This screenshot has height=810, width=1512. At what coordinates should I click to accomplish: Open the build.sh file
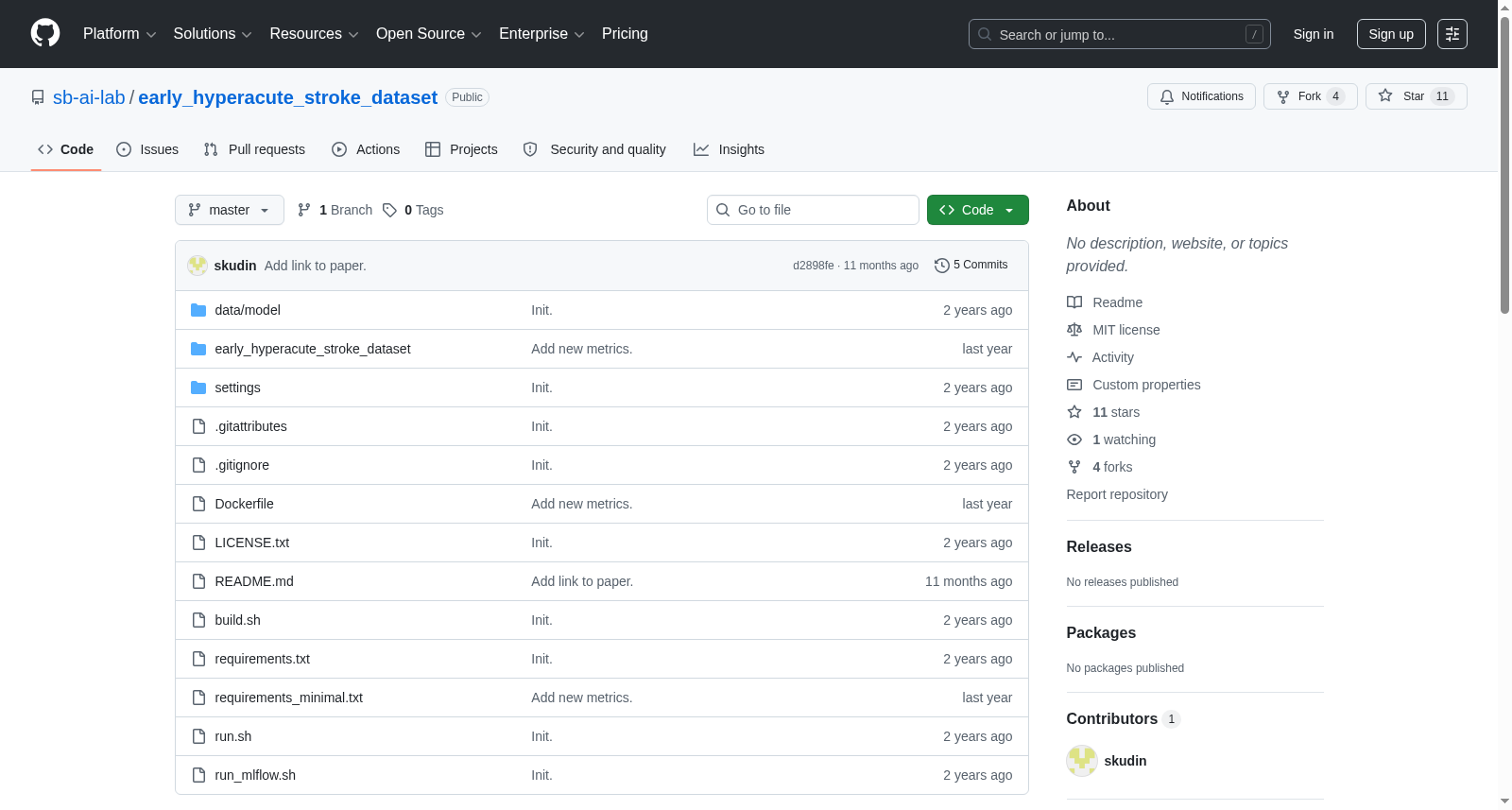[x=237, y=620]
